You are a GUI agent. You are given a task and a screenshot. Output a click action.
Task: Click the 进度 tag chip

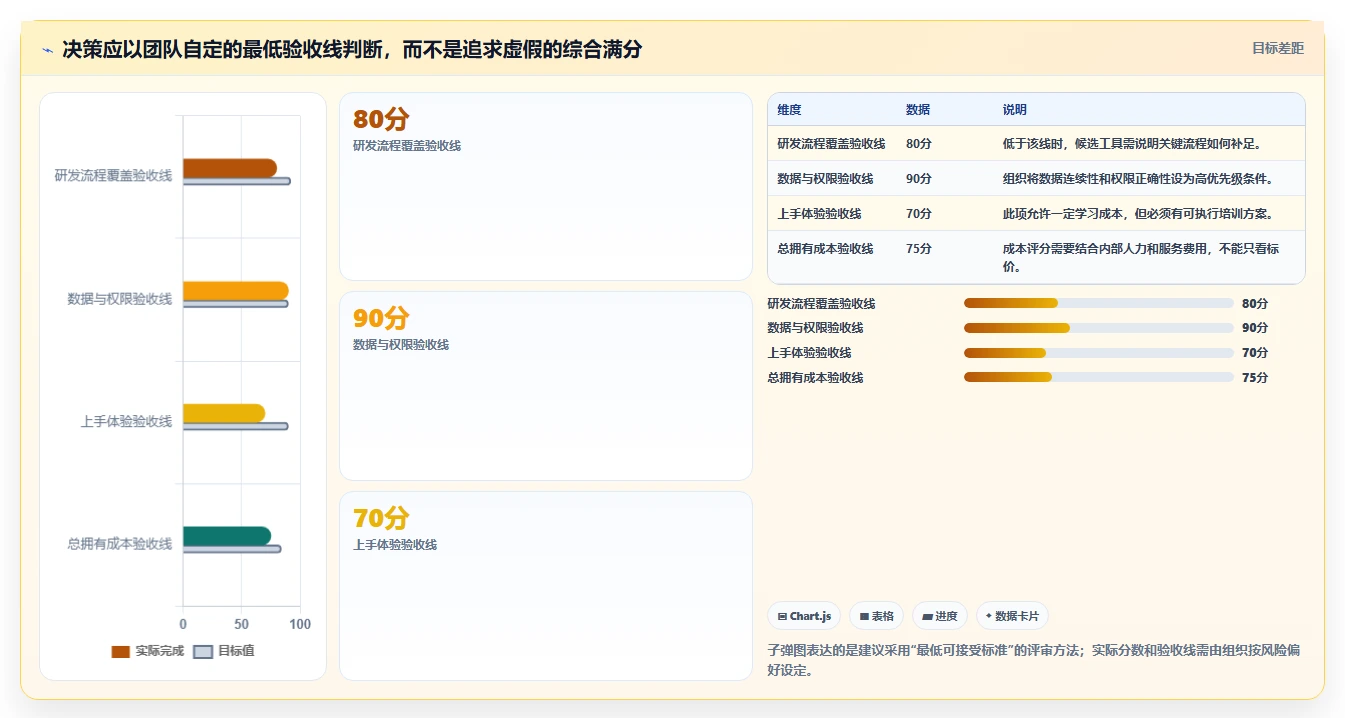click(x=940, y=616)
